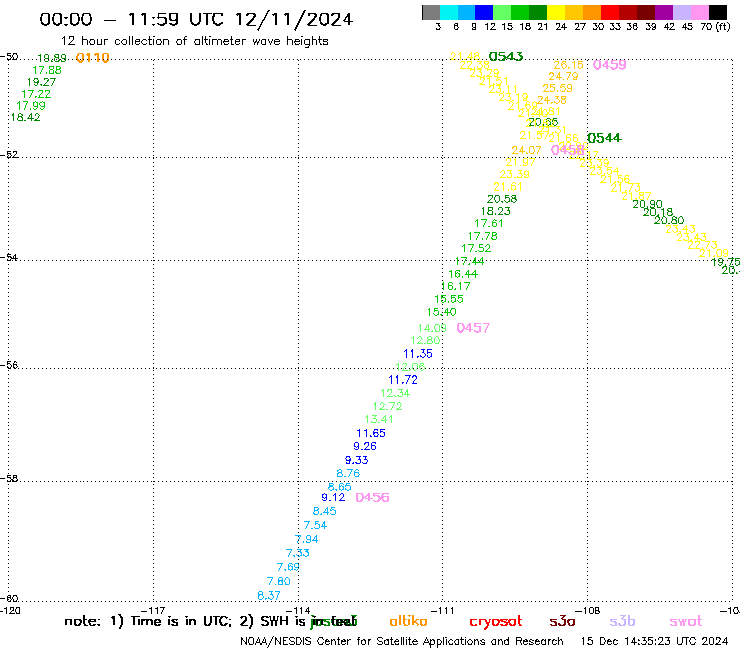Click the wave height value 25.59
740x650 pixels.
pos(558,88)
